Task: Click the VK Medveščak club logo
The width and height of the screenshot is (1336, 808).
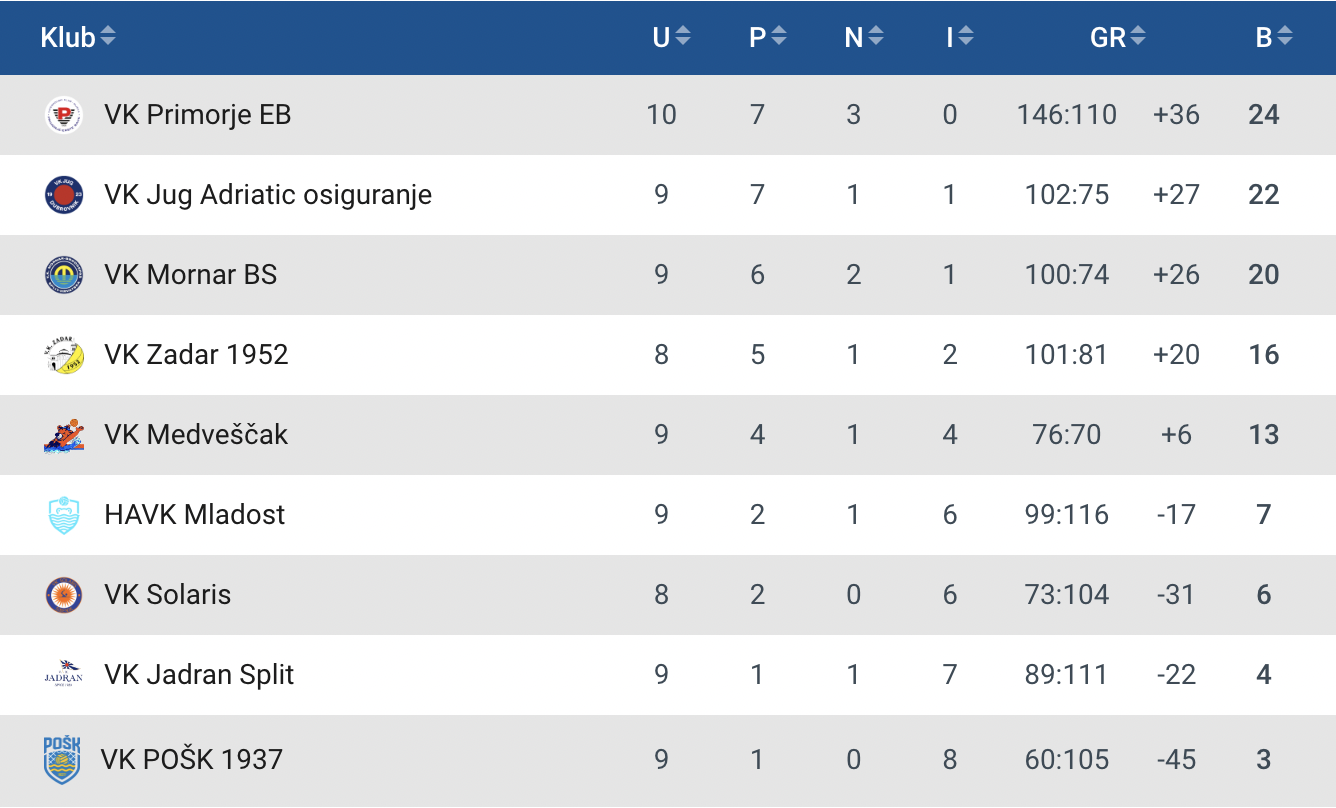Action: [64, 435]
